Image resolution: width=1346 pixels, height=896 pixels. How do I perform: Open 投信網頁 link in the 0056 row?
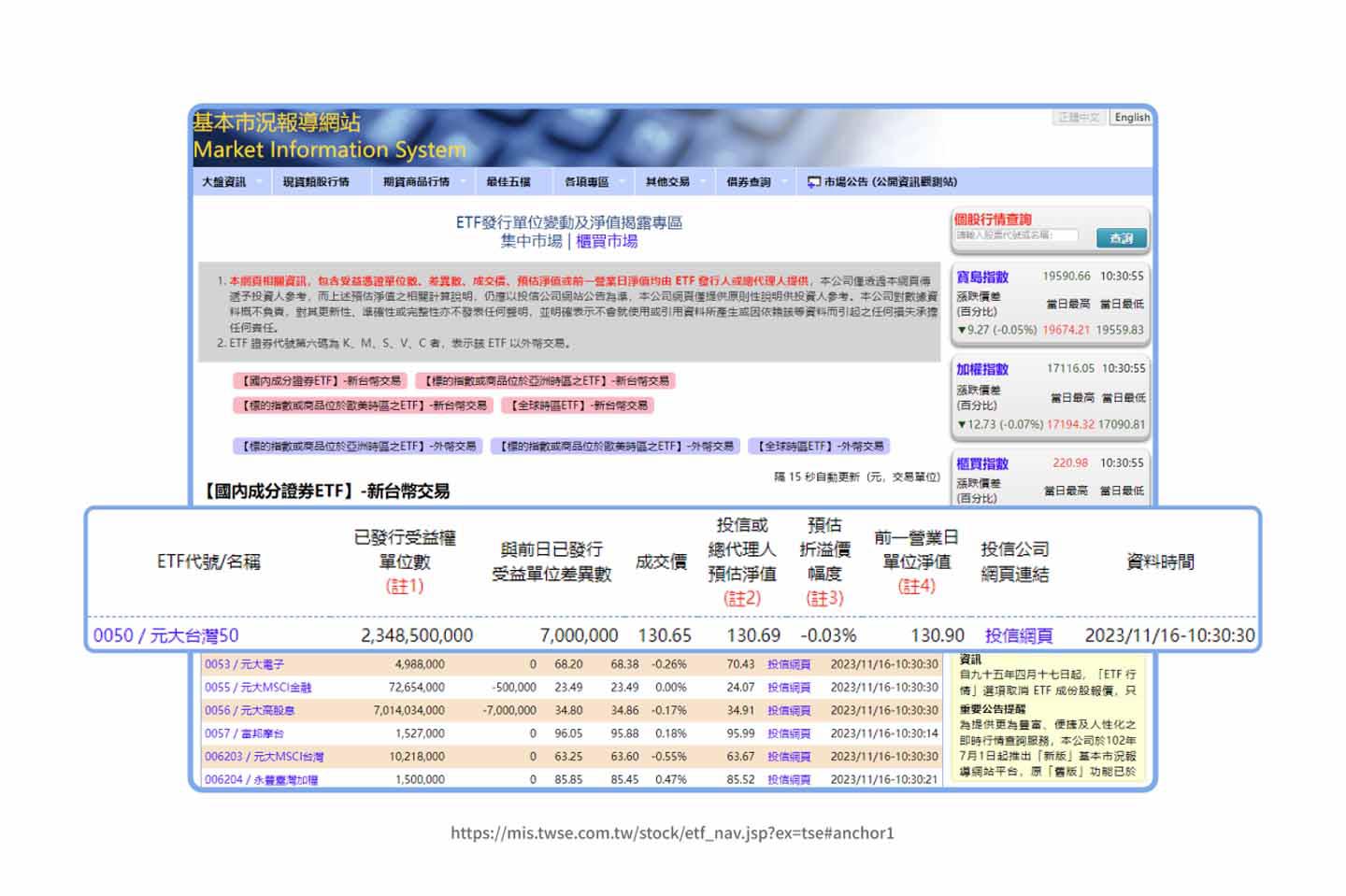(x=789, y=710)
